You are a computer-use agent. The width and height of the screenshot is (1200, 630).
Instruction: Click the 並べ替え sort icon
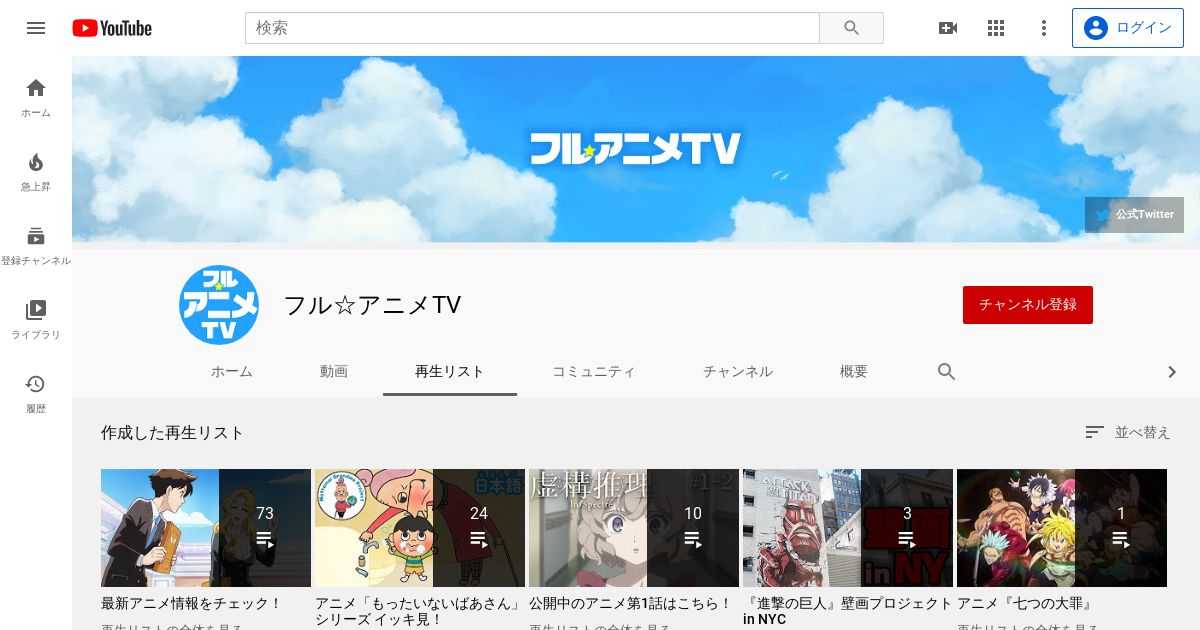point(1095,432)
